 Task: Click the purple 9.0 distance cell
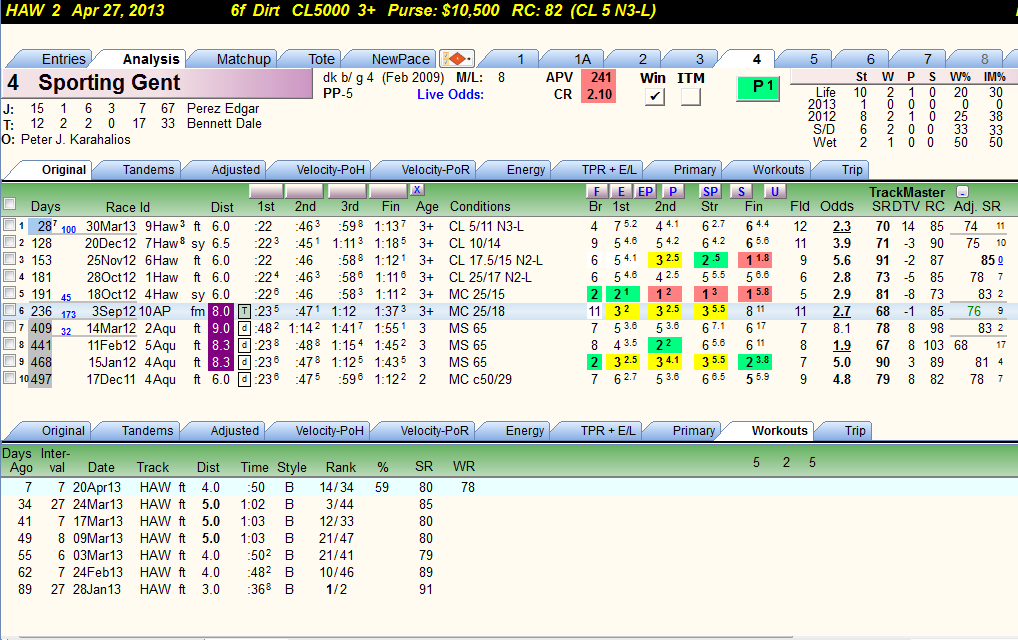221,328
